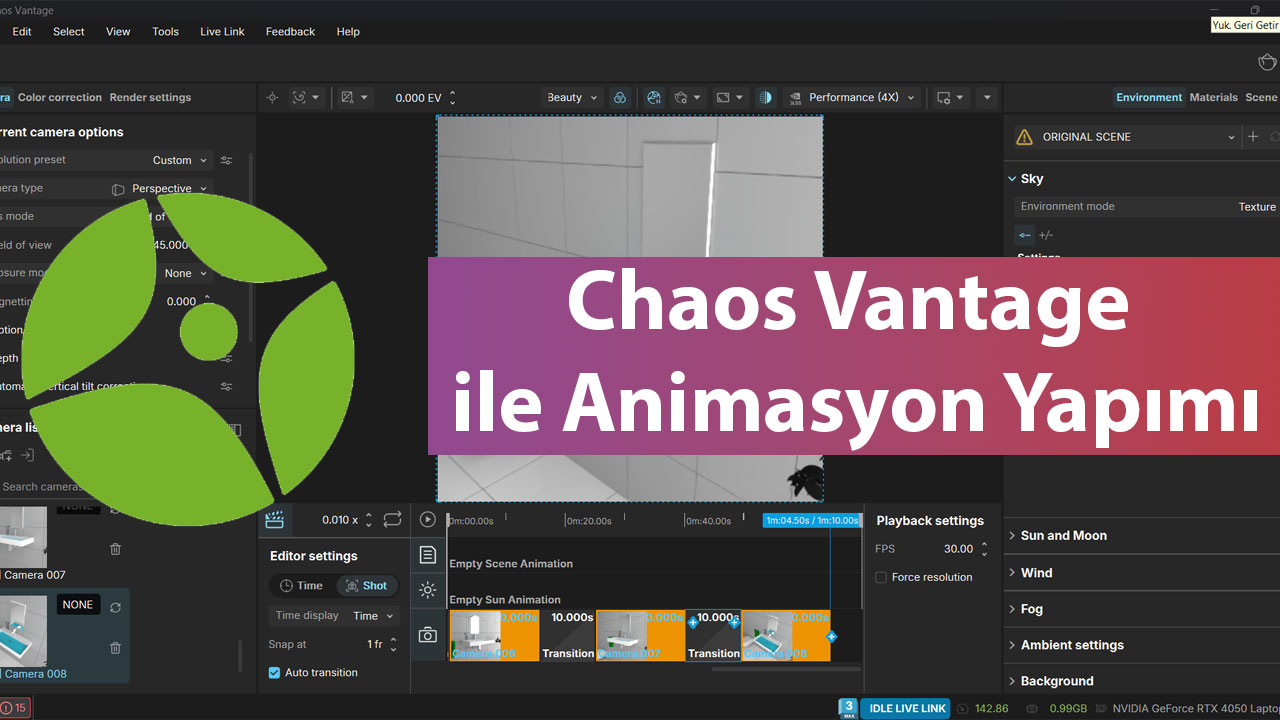Select the sun animation track icon

coord(428,590)
